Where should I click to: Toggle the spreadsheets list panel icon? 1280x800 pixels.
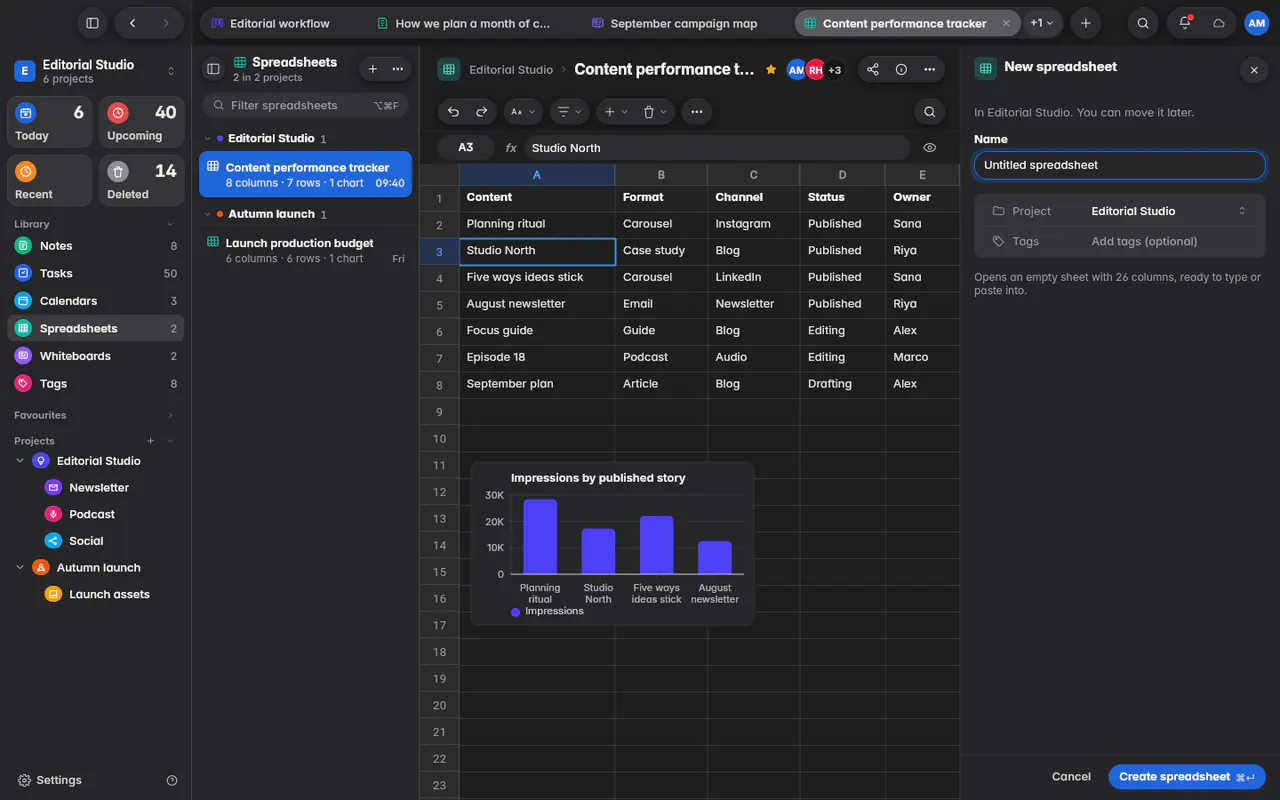click(x=213, y=69)
